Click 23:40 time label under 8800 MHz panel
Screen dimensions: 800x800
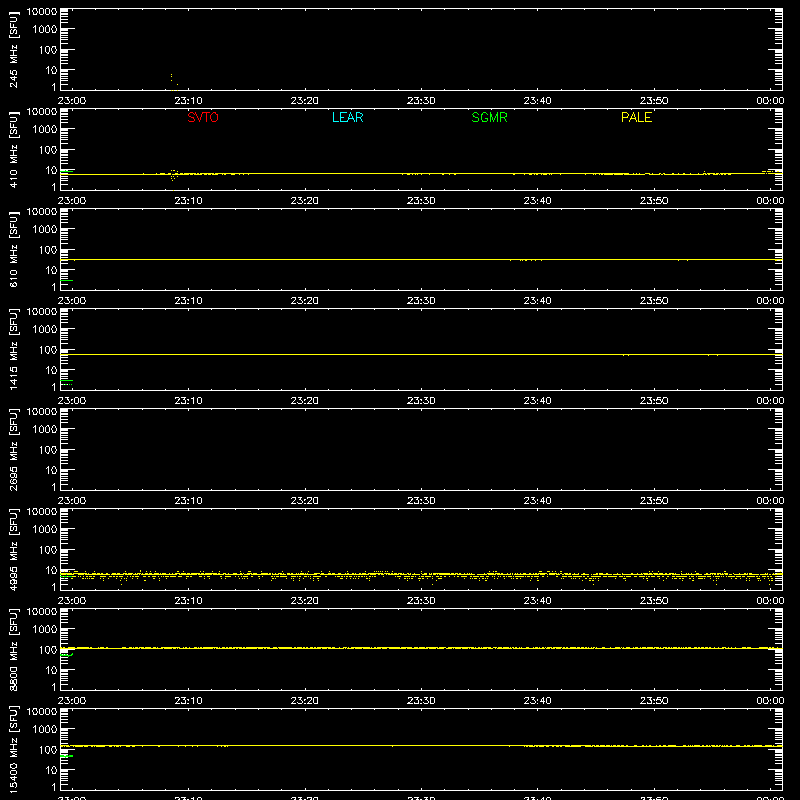537,701
